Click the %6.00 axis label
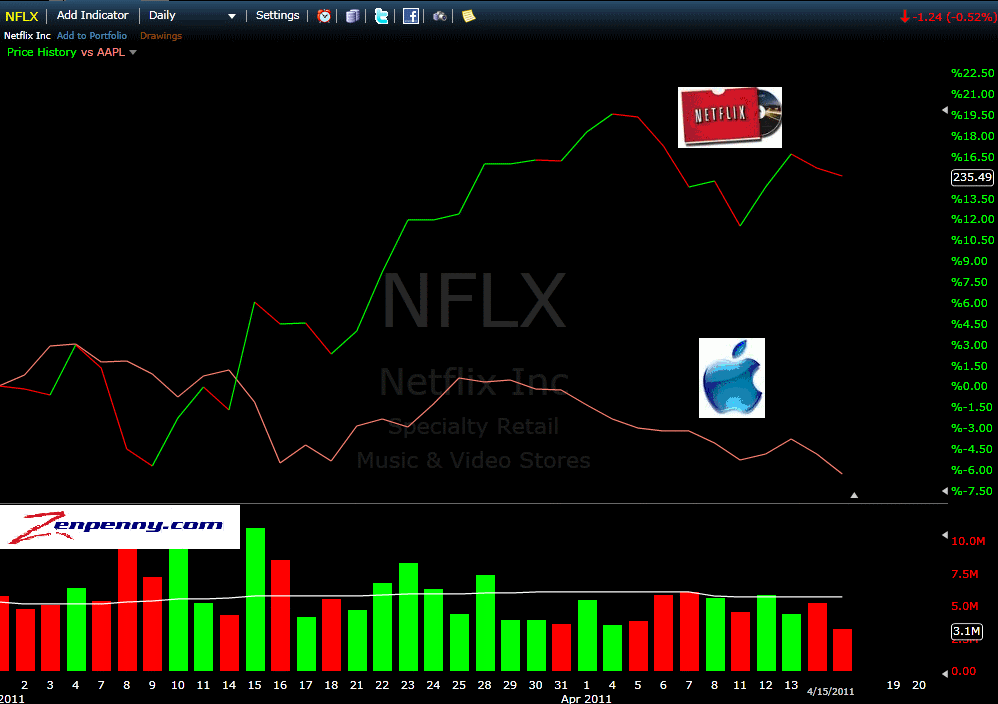998x704 pixels. (x=970, y=303)
